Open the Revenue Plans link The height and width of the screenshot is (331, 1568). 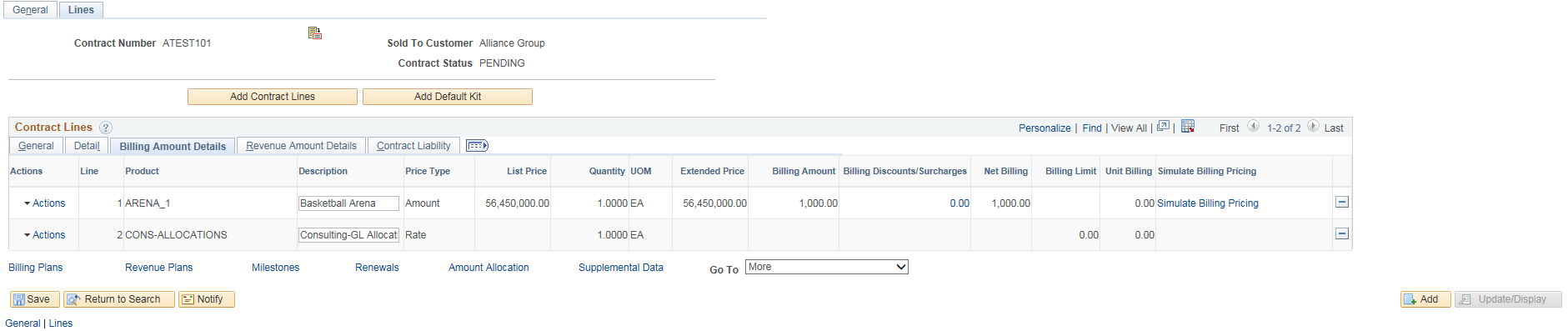[x=158, y=268]
